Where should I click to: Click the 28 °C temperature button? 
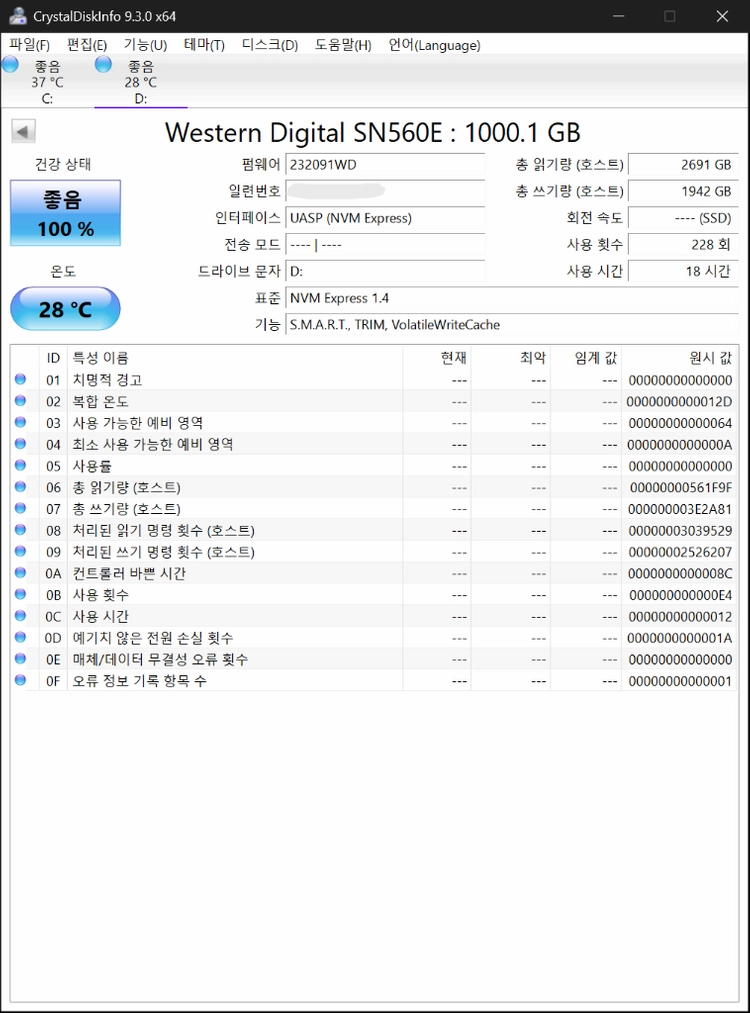click(x=65, y=309)
